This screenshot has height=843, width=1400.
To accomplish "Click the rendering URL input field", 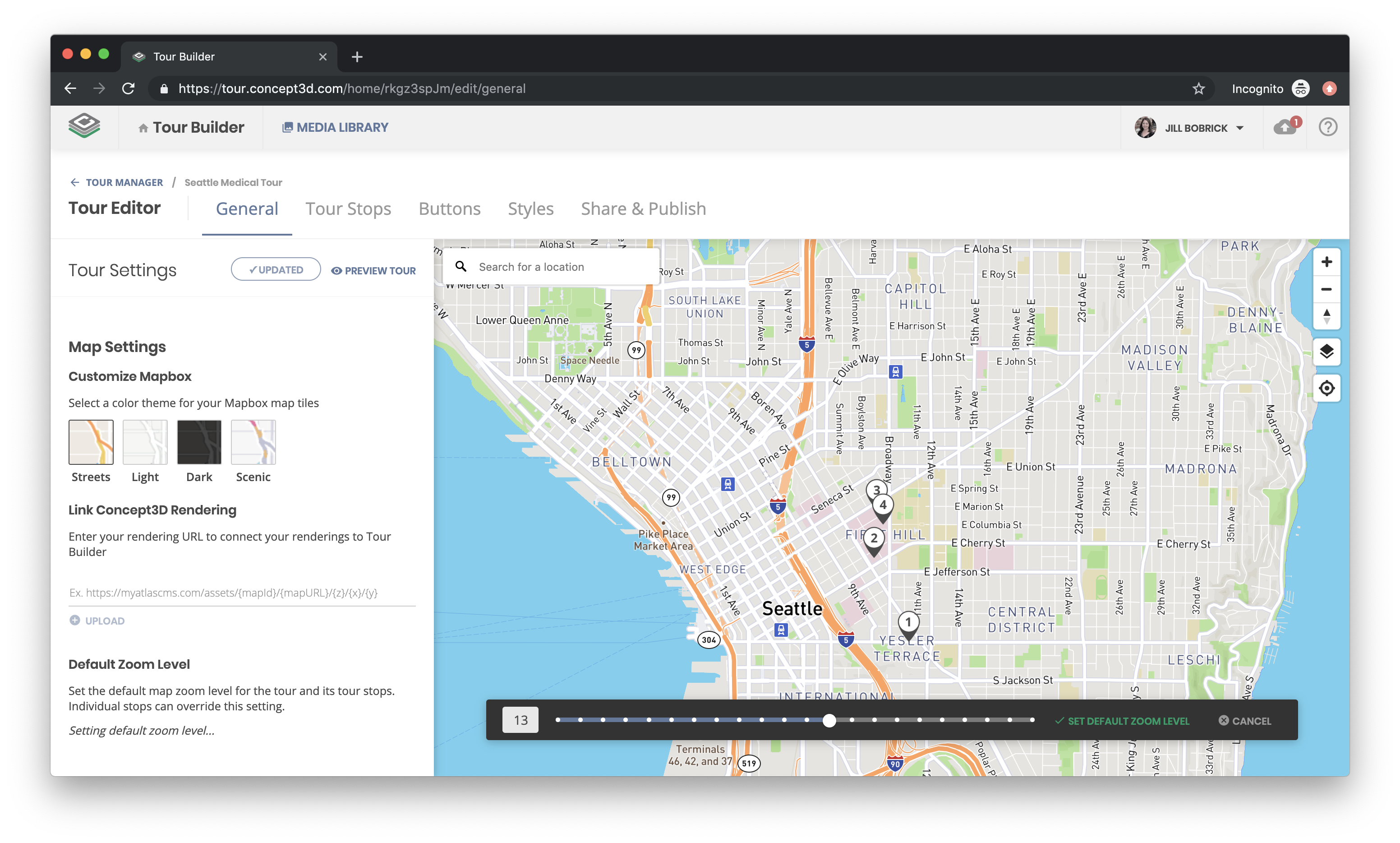I will (242, 593).
